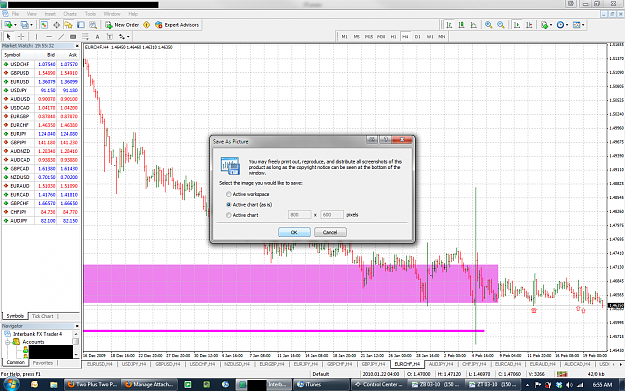Viewport: 625px width, 391px height.
Task: Select the vertical line drawing tool
Action: [x=36, y=37]
